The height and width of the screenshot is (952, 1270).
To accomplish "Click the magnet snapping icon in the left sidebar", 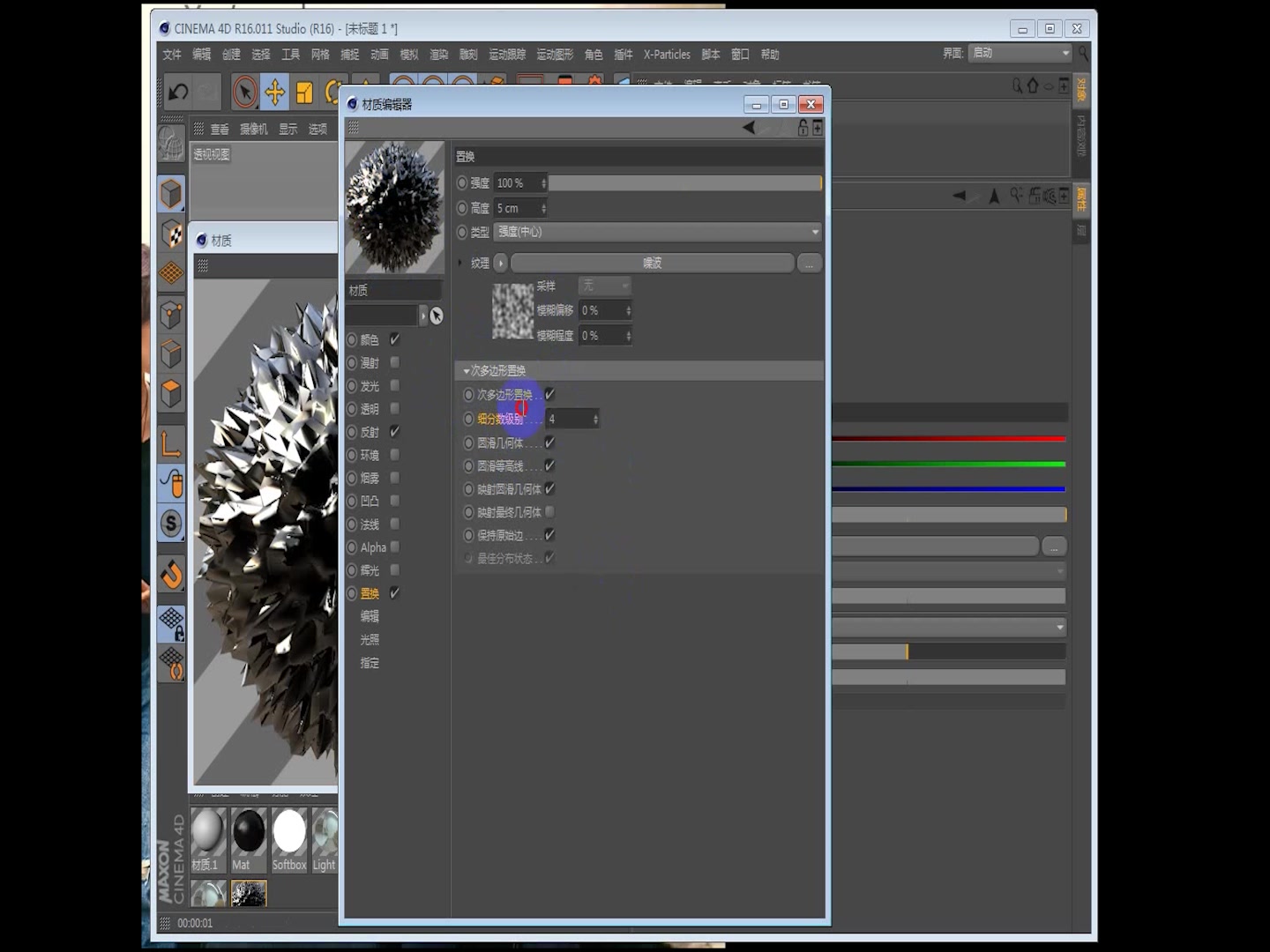I will pos(172,576).
